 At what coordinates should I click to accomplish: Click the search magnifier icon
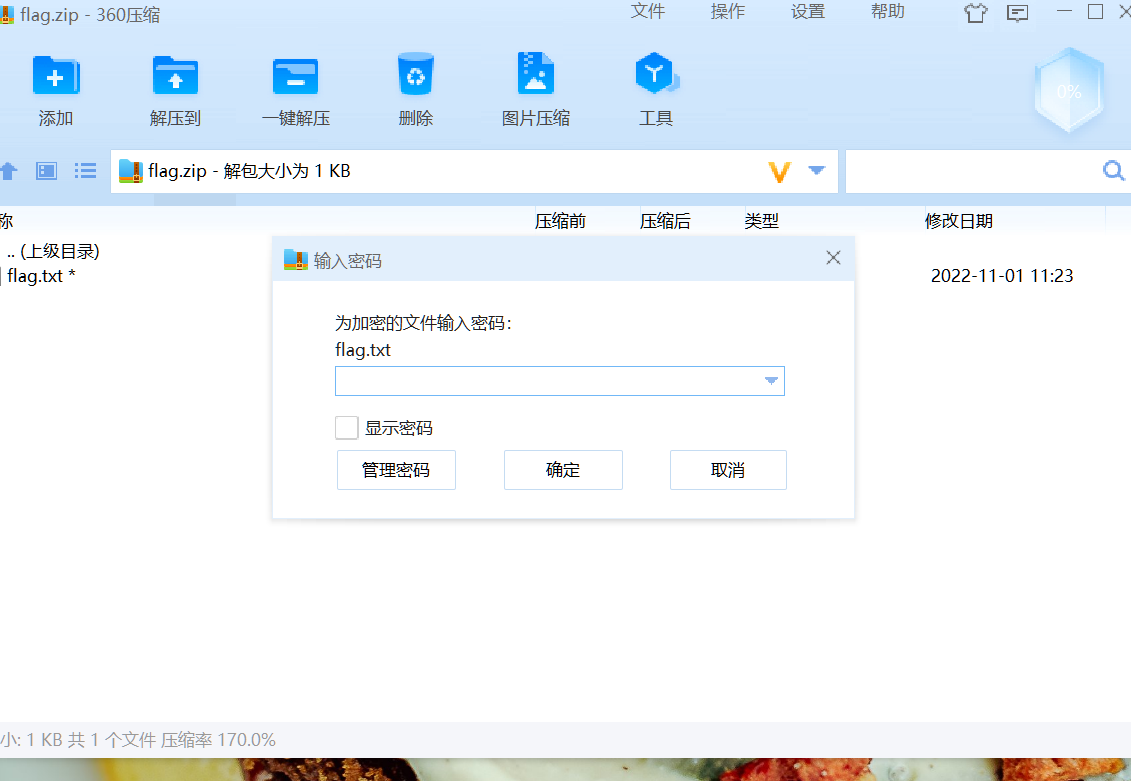tap(1113, 171)
